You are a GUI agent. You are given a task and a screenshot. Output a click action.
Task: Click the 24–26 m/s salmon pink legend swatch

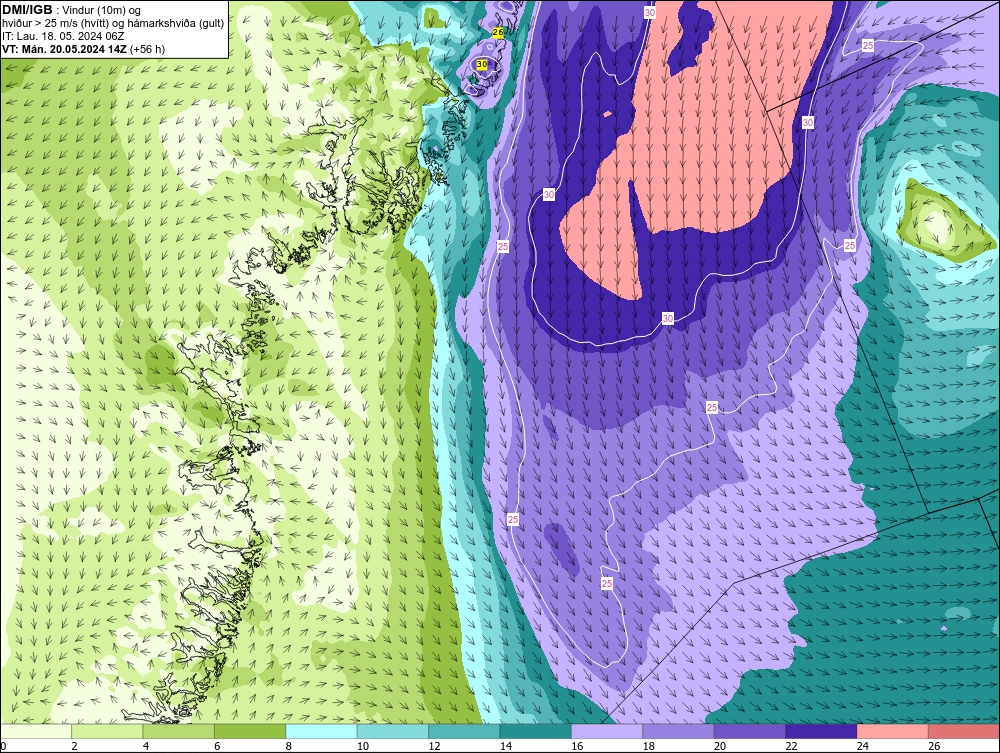pos(893,731)
